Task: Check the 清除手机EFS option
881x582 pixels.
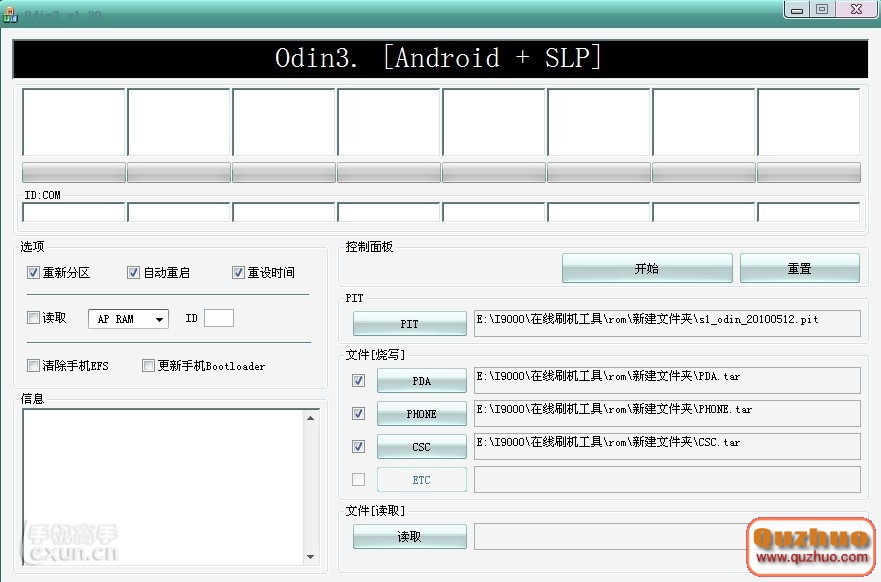Action: click(x=33, y=366)
